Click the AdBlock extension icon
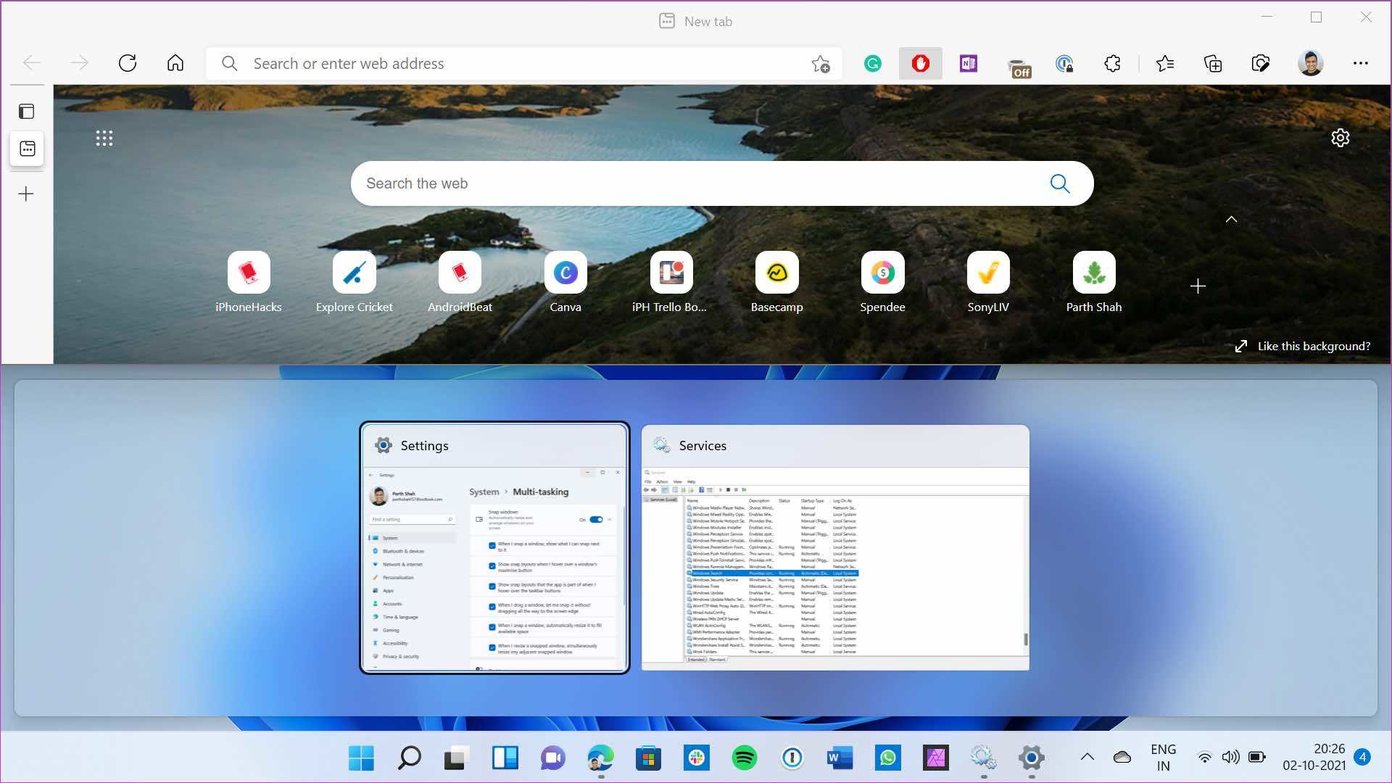This screenshot has height=783, width=1392. click(920, 63)
